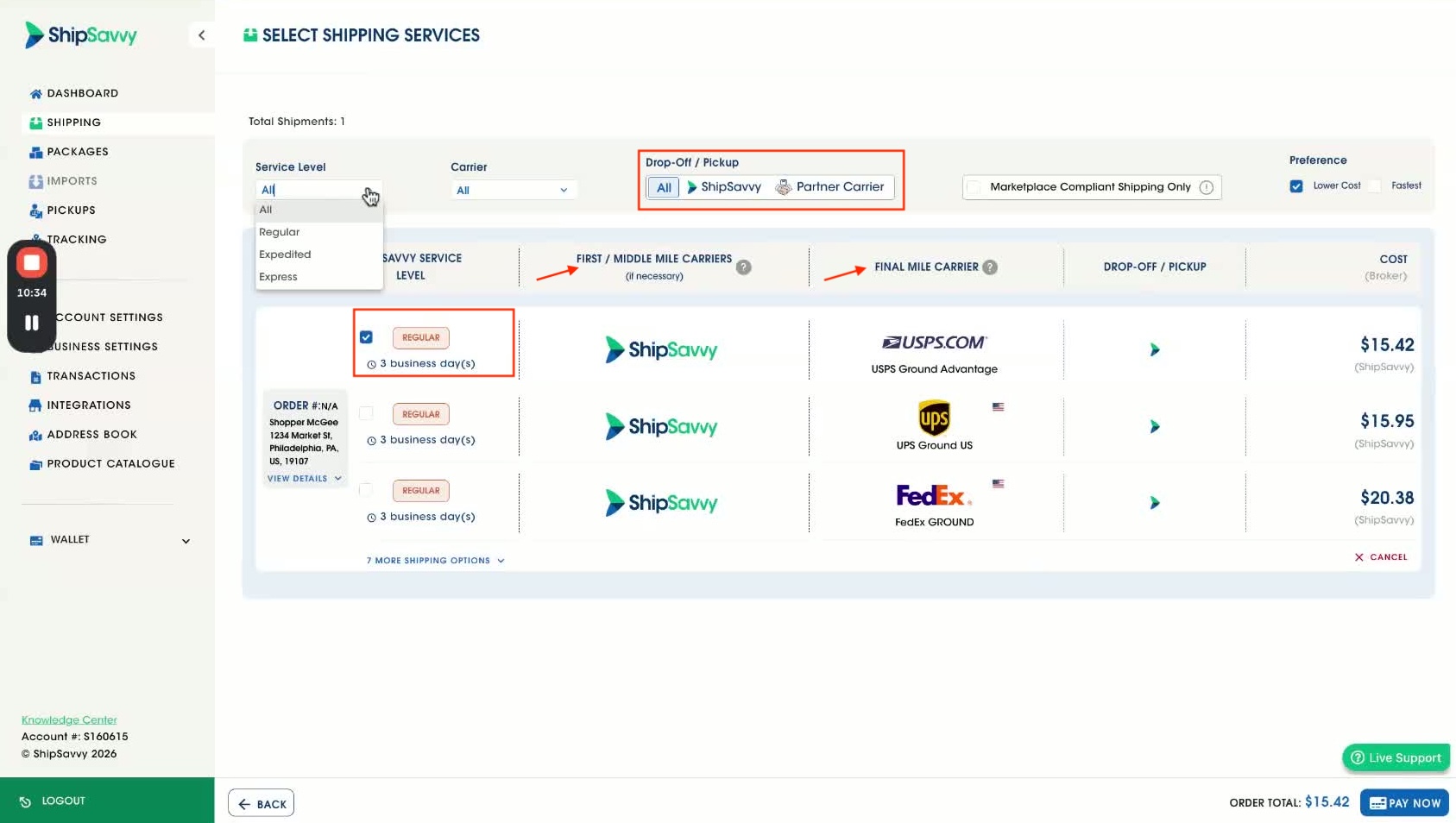1456x823 pixels.
Task: Click the Packages boxes icon
Action: click(x=35, y=152)
